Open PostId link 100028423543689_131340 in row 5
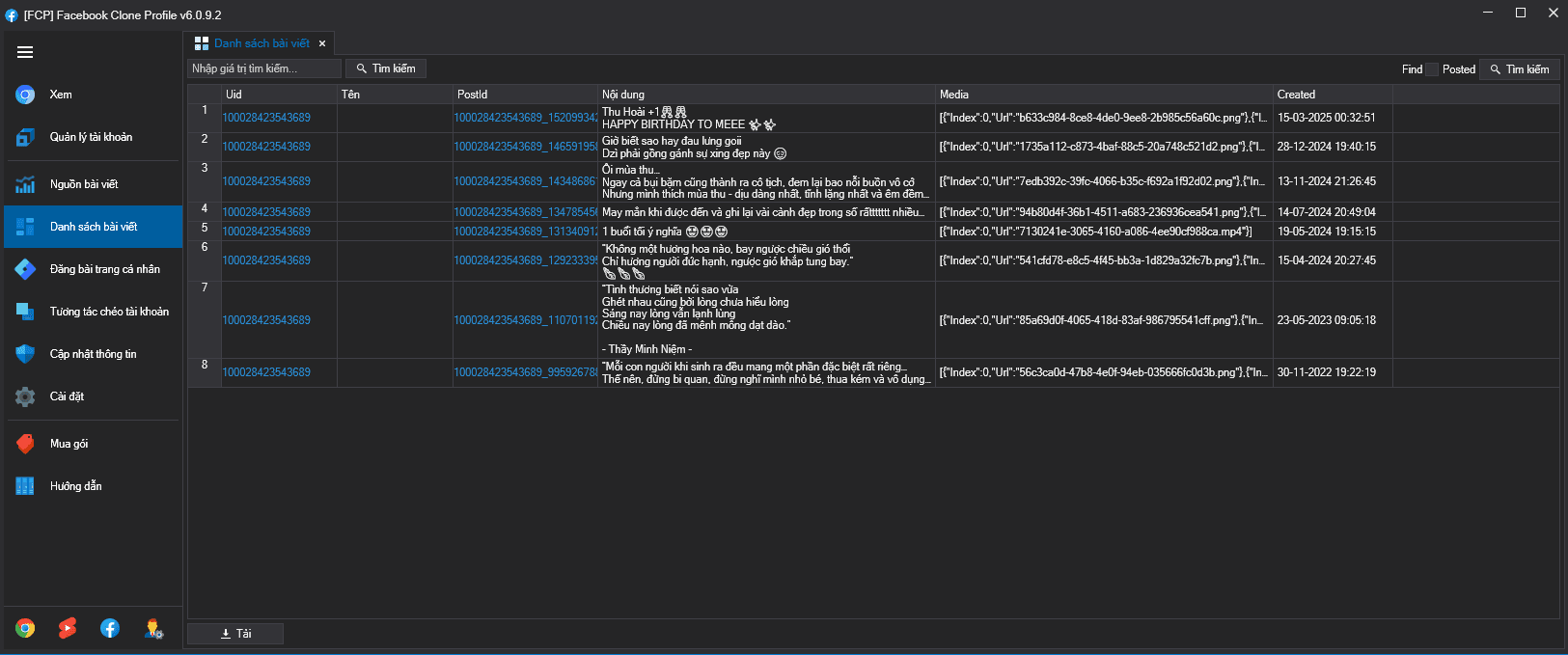This screenshot has width=1568, height=655. (x=526, y=232)
